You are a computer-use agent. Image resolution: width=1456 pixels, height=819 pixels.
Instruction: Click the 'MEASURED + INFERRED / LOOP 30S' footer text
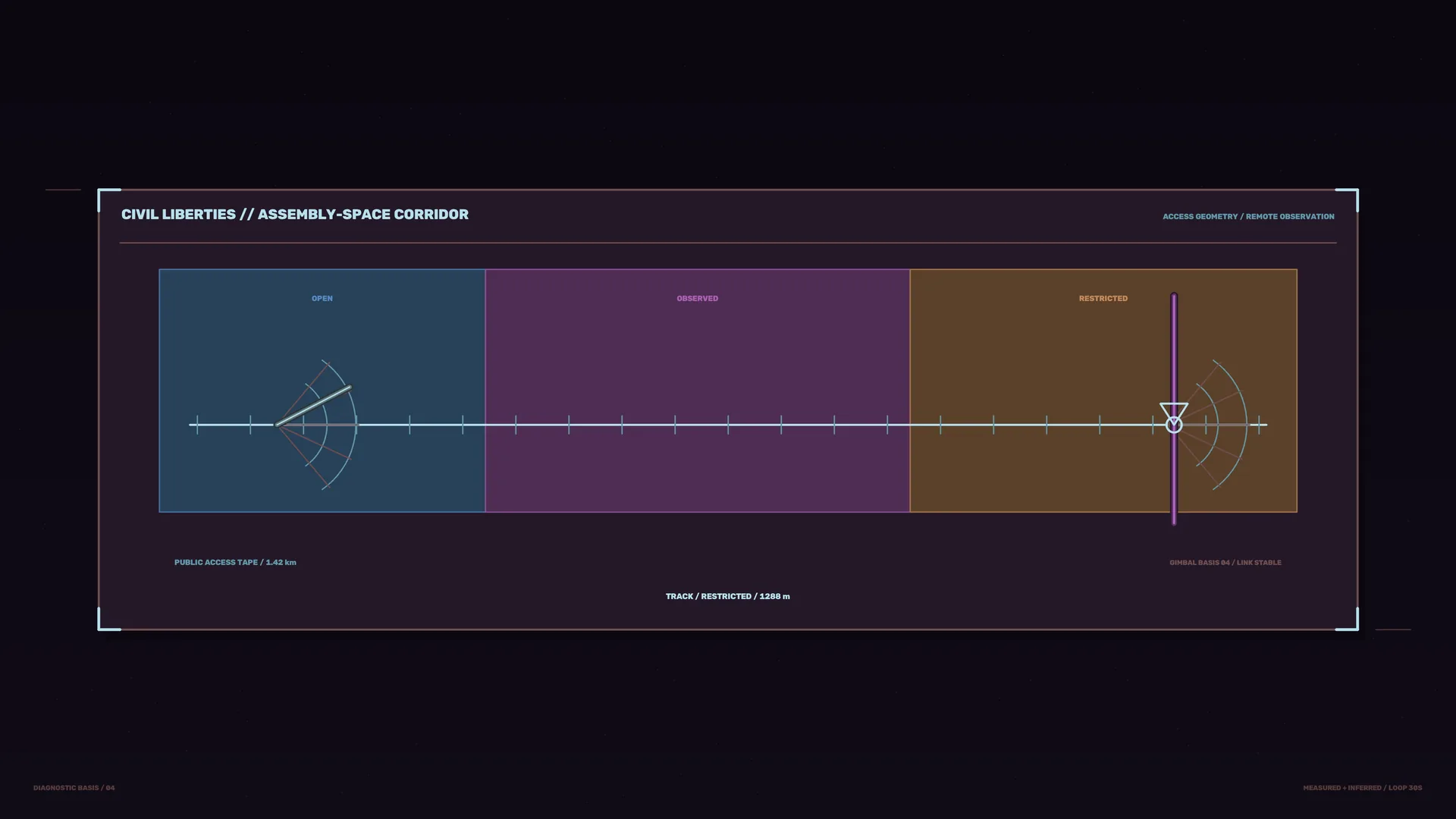click(1363, 788)
